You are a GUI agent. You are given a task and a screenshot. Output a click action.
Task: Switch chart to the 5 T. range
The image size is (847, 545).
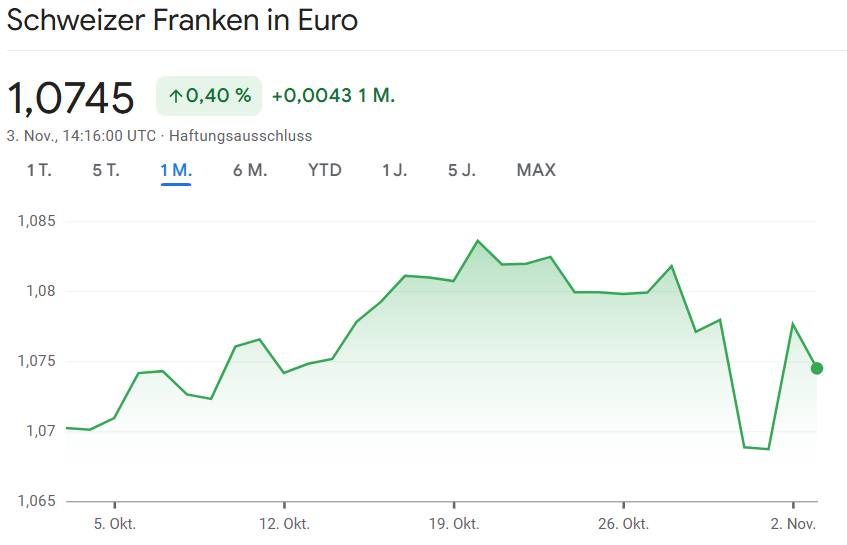coord(106,170)
